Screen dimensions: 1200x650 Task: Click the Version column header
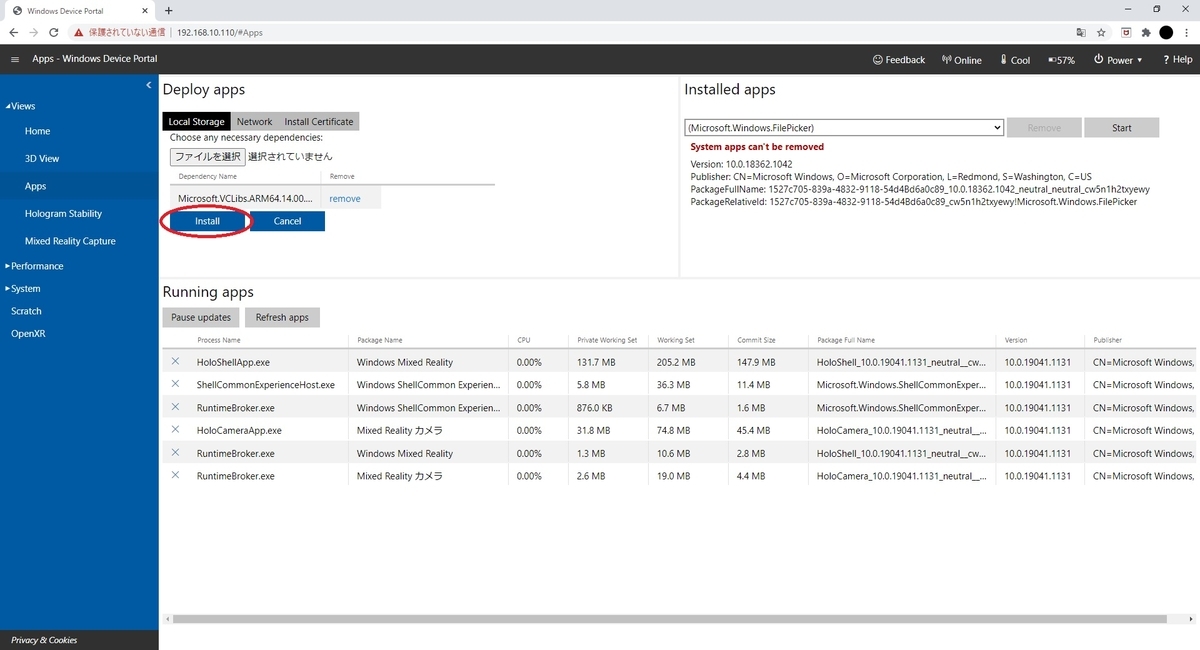coord(1016,340)
